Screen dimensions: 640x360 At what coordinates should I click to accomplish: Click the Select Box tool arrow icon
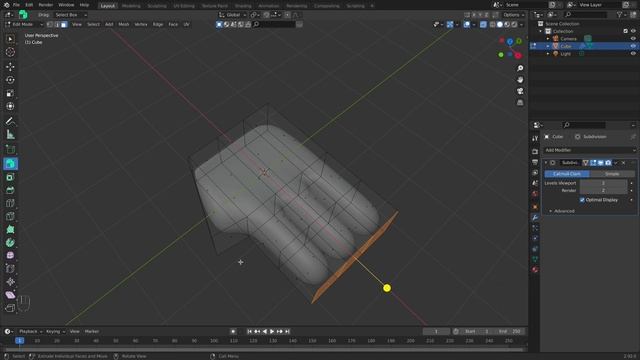point(10,39)
